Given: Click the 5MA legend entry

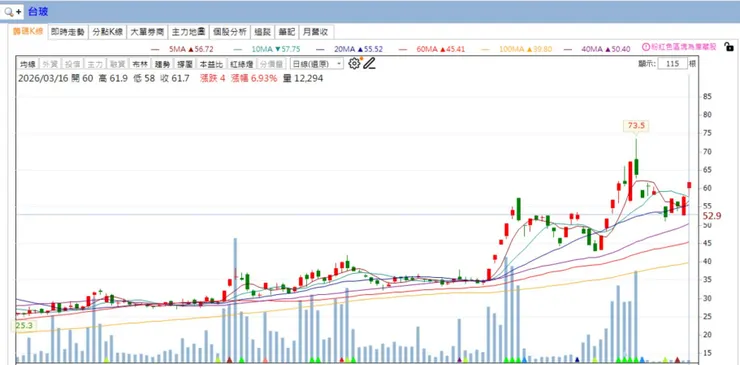Looking at the screenshot, I should coord(182,49).
